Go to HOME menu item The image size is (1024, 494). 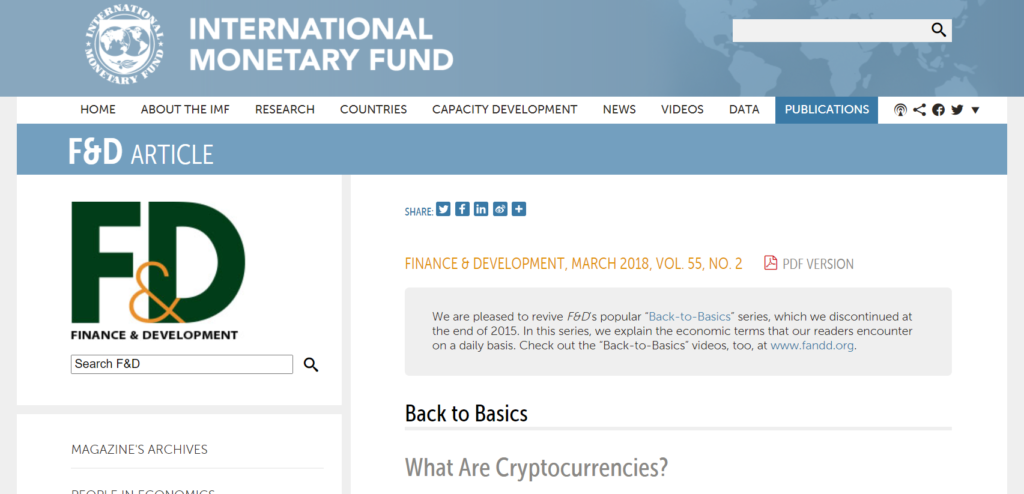coord(98,110)
